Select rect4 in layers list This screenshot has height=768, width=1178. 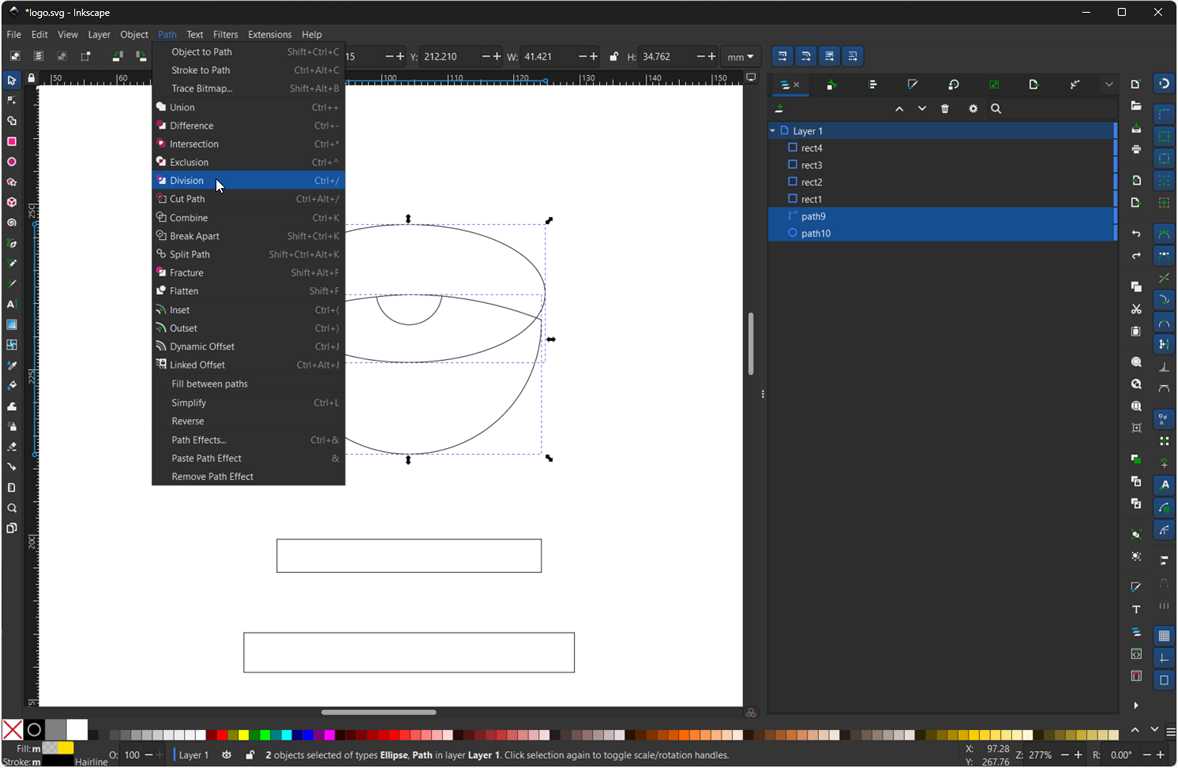(x=942, y=148)
